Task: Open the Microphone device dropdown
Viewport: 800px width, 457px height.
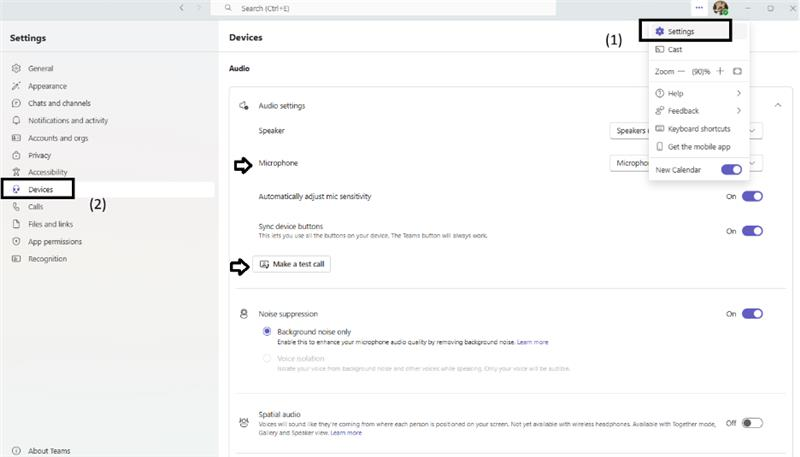Action: (686, 163)
